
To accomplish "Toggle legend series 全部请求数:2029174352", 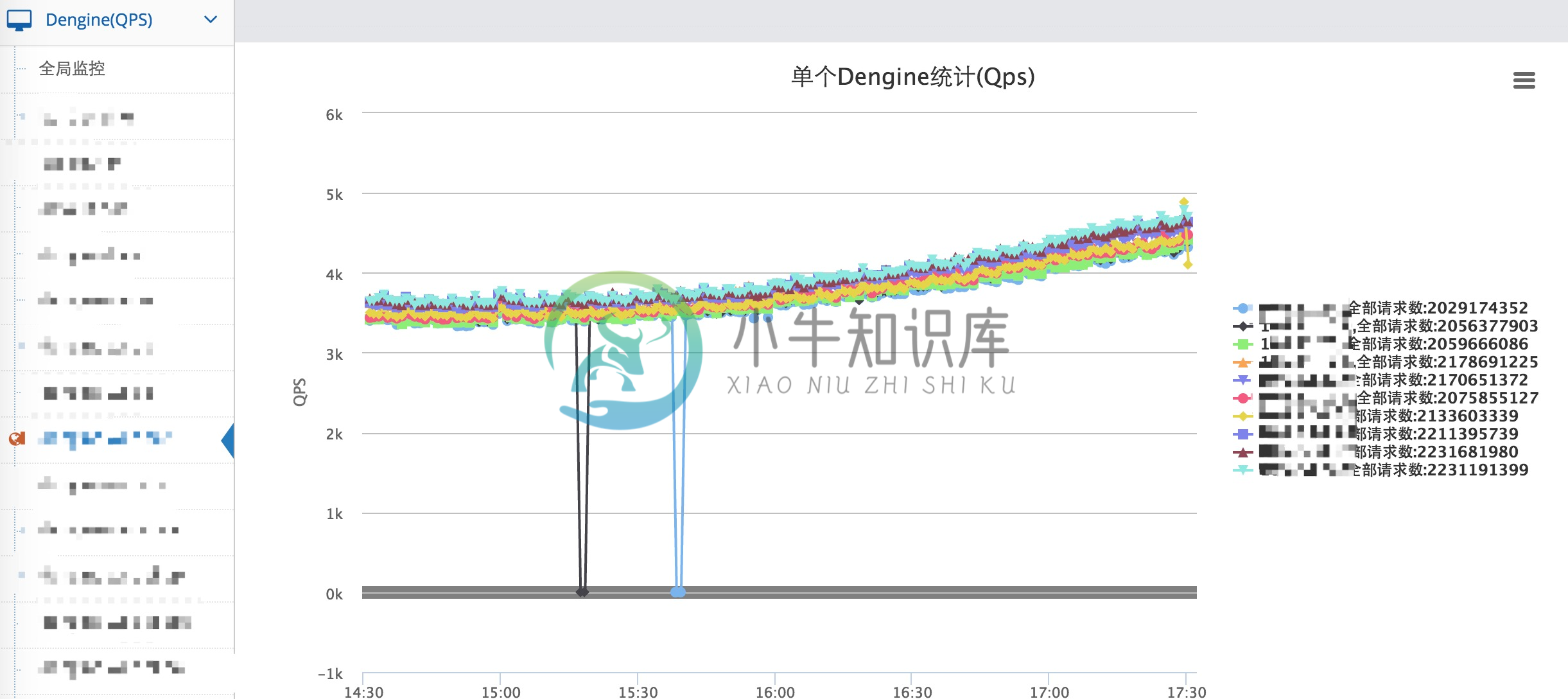I will point(1381,308).
